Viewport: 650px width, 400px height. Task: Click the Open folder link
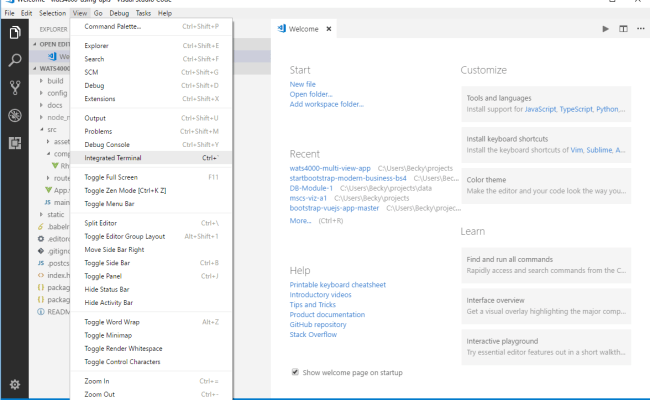[x=311, y=94]
